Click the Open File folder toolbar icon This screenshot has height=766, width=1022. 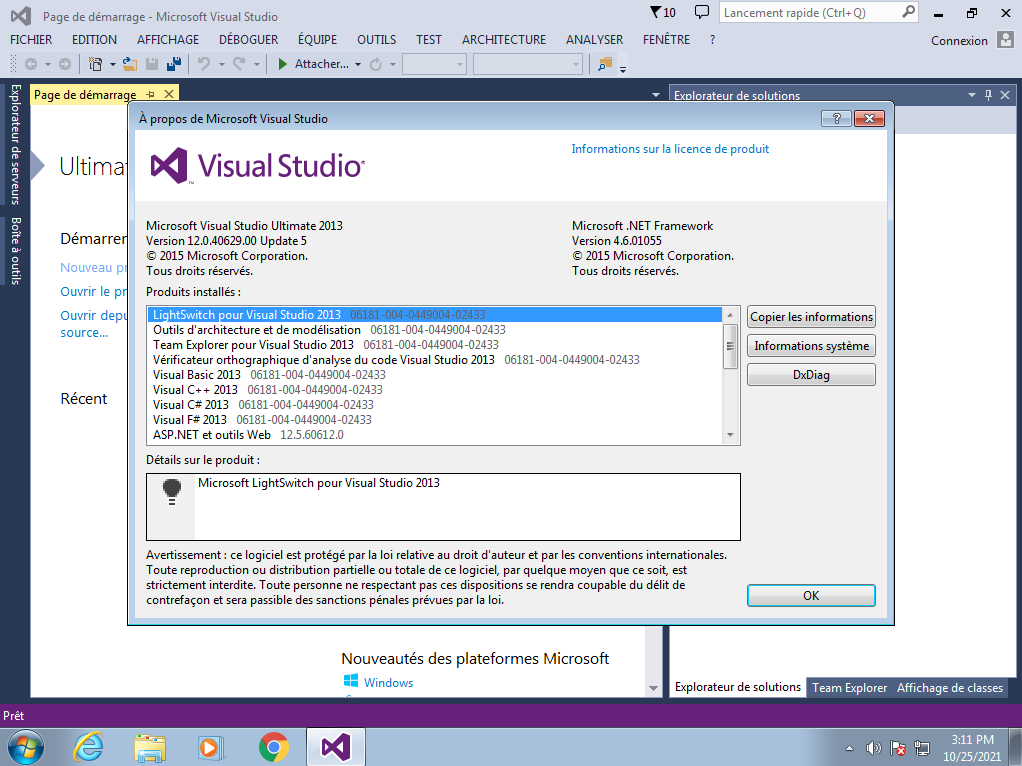[130, 64]
